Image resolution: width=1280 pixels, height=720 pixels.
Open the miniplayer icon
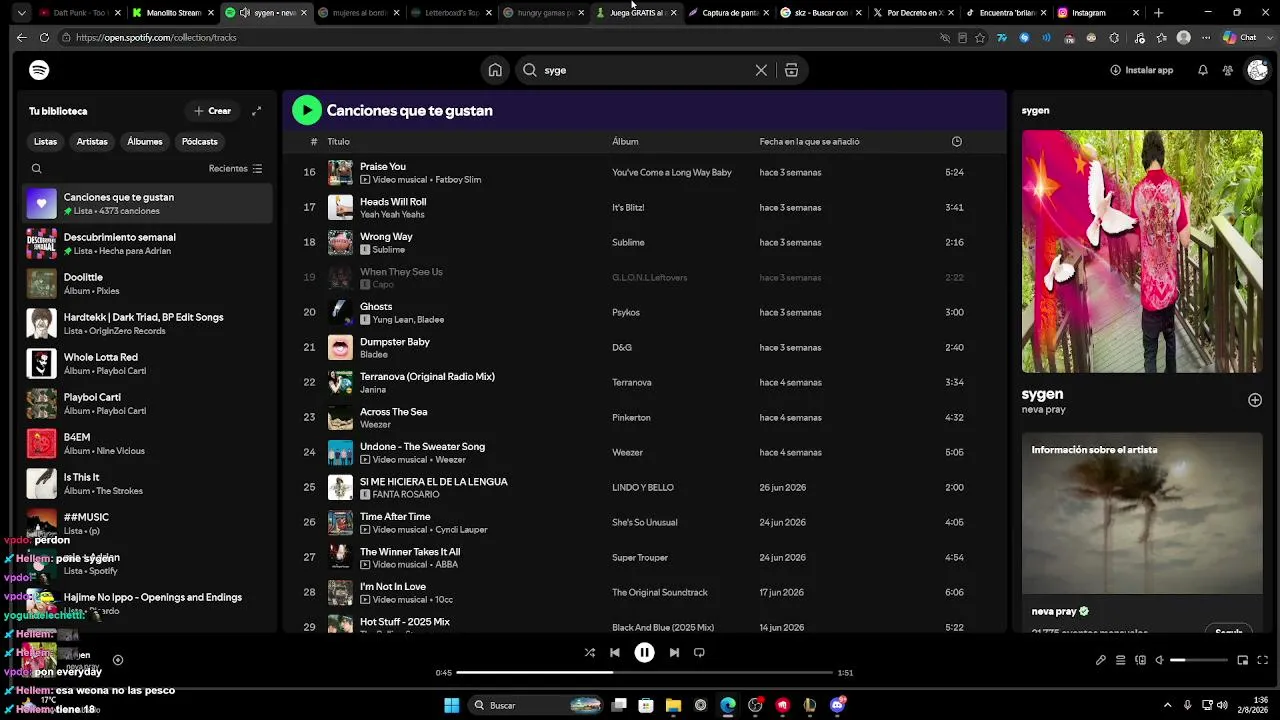1243,660
